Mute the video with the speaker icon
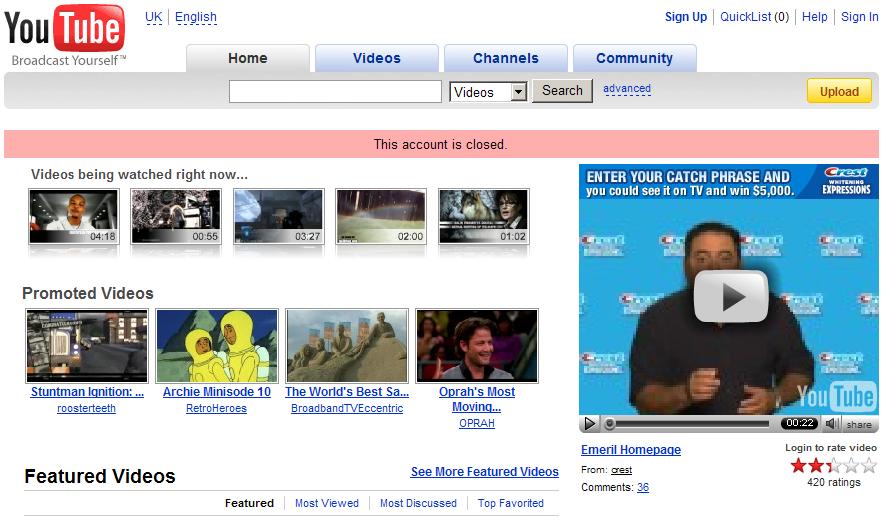Screen dimensions: 893x523 coord(832,424)
